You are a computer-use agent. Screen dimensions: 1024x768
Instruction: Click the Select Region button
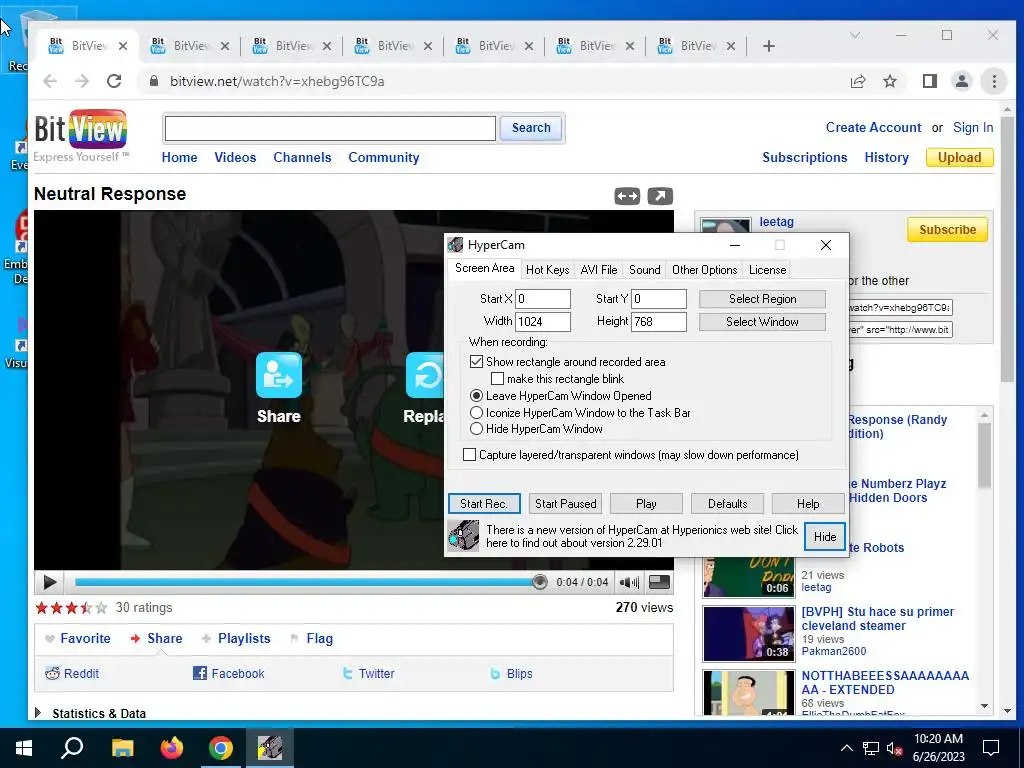(x=762, y=299)
